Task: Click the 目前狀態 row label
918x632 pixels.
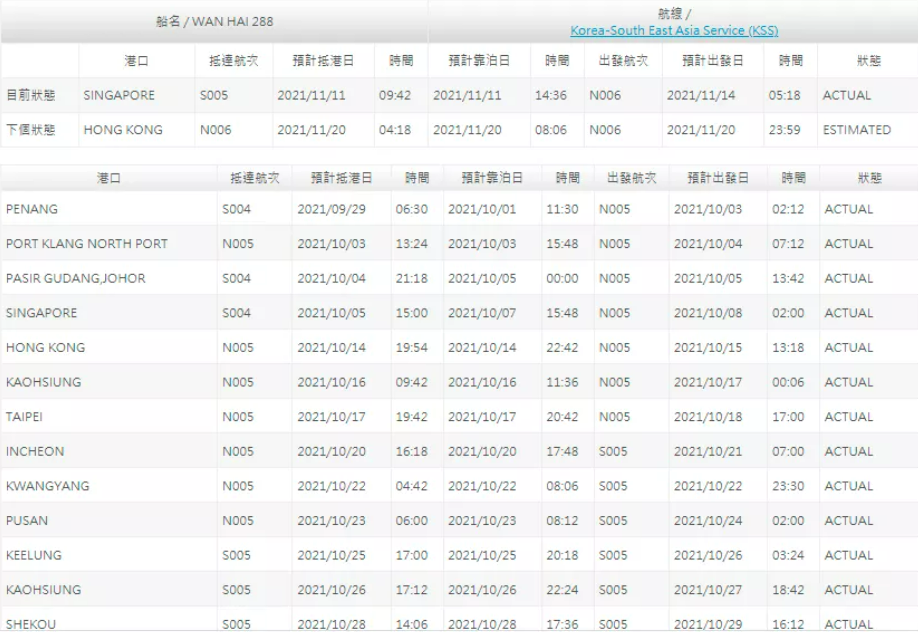Action: (x=30, y=95)
